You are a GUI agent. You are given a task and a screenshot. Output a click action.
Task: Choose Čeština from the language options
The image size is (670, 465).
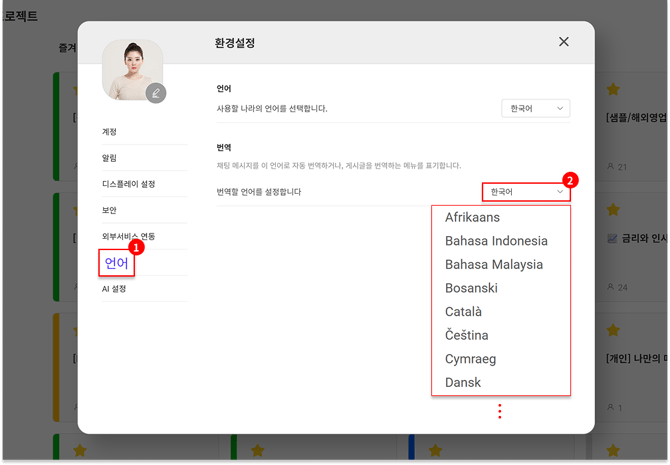pos(466,335)
